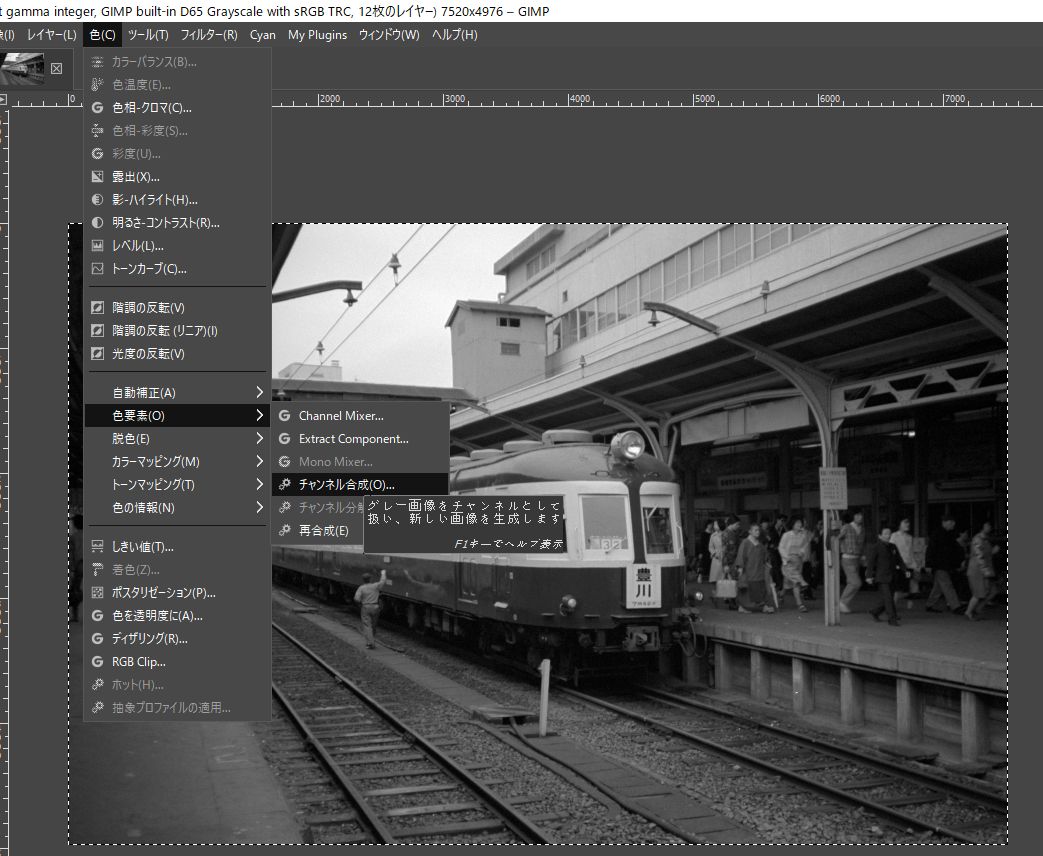Close the 色(C) menu from menu bar

coord(102,35)
